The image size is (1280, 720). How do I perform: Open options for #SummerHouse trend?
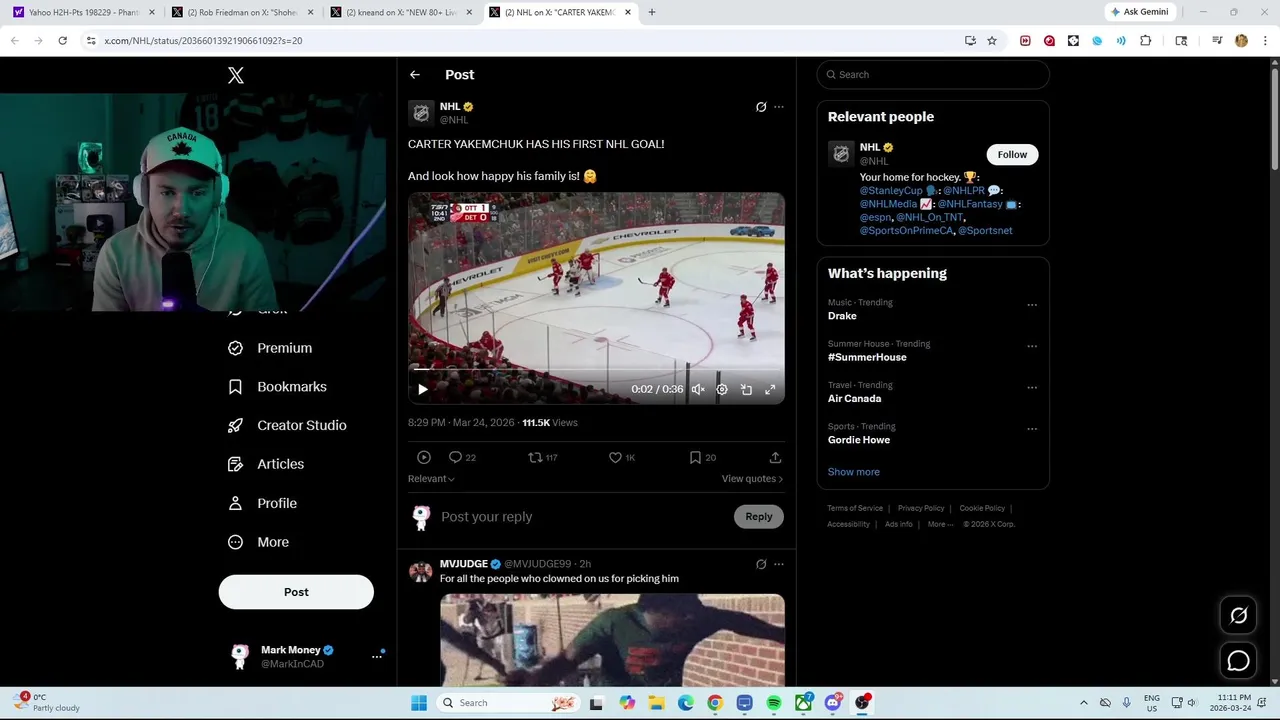coord(1032,346)
